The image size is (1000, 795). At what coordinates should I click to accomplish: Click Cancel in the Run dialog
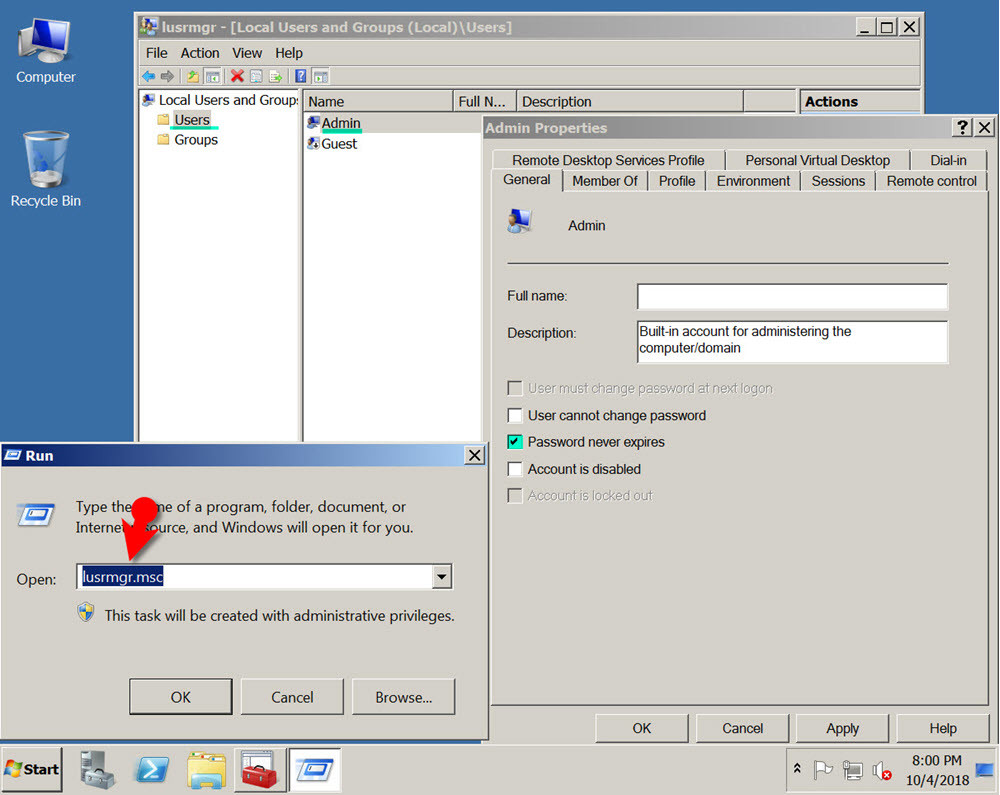292,697
